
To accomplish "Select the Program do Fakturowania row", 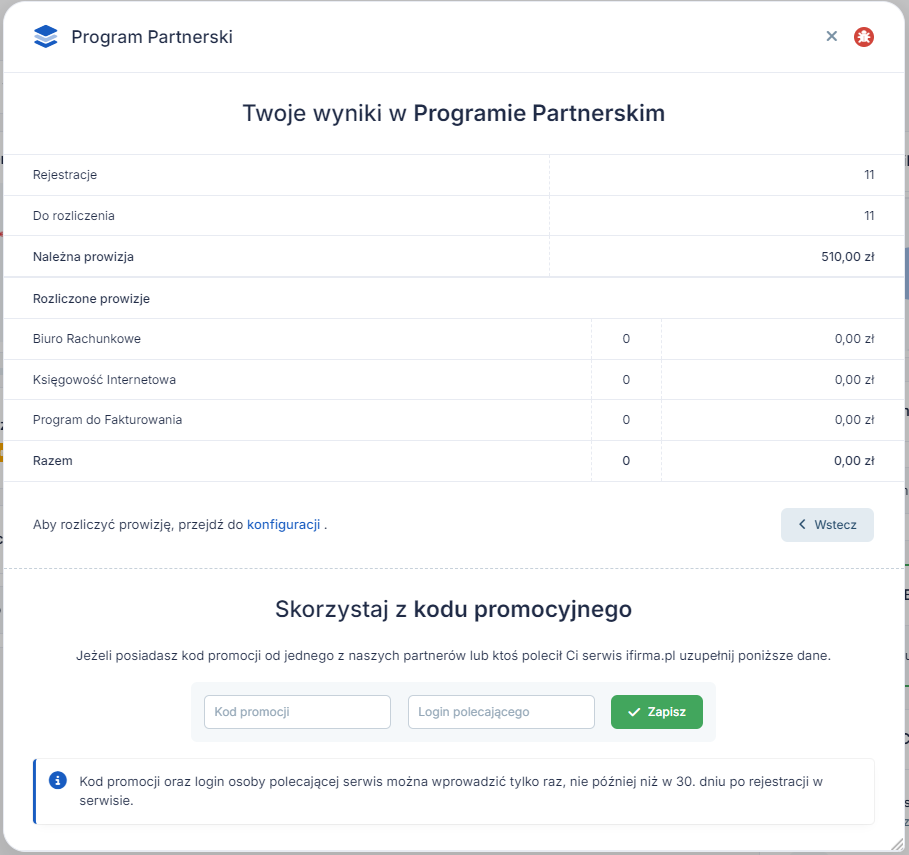I will tap(453, 420).
